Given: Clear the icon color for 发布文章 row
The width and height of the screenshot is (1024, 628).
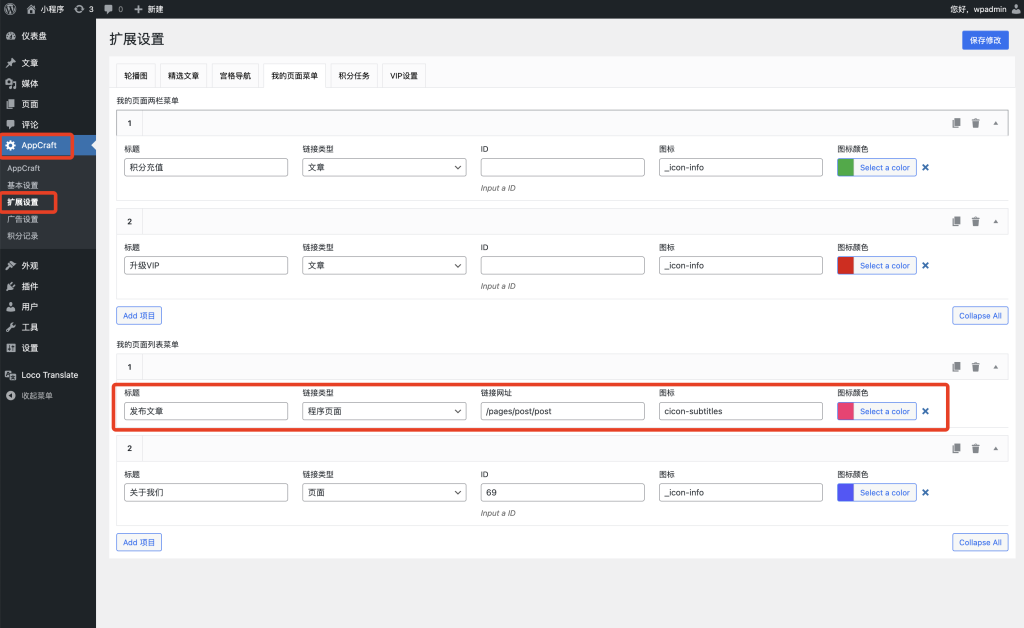Looking at the screenshot, I should tap(925, 411).
